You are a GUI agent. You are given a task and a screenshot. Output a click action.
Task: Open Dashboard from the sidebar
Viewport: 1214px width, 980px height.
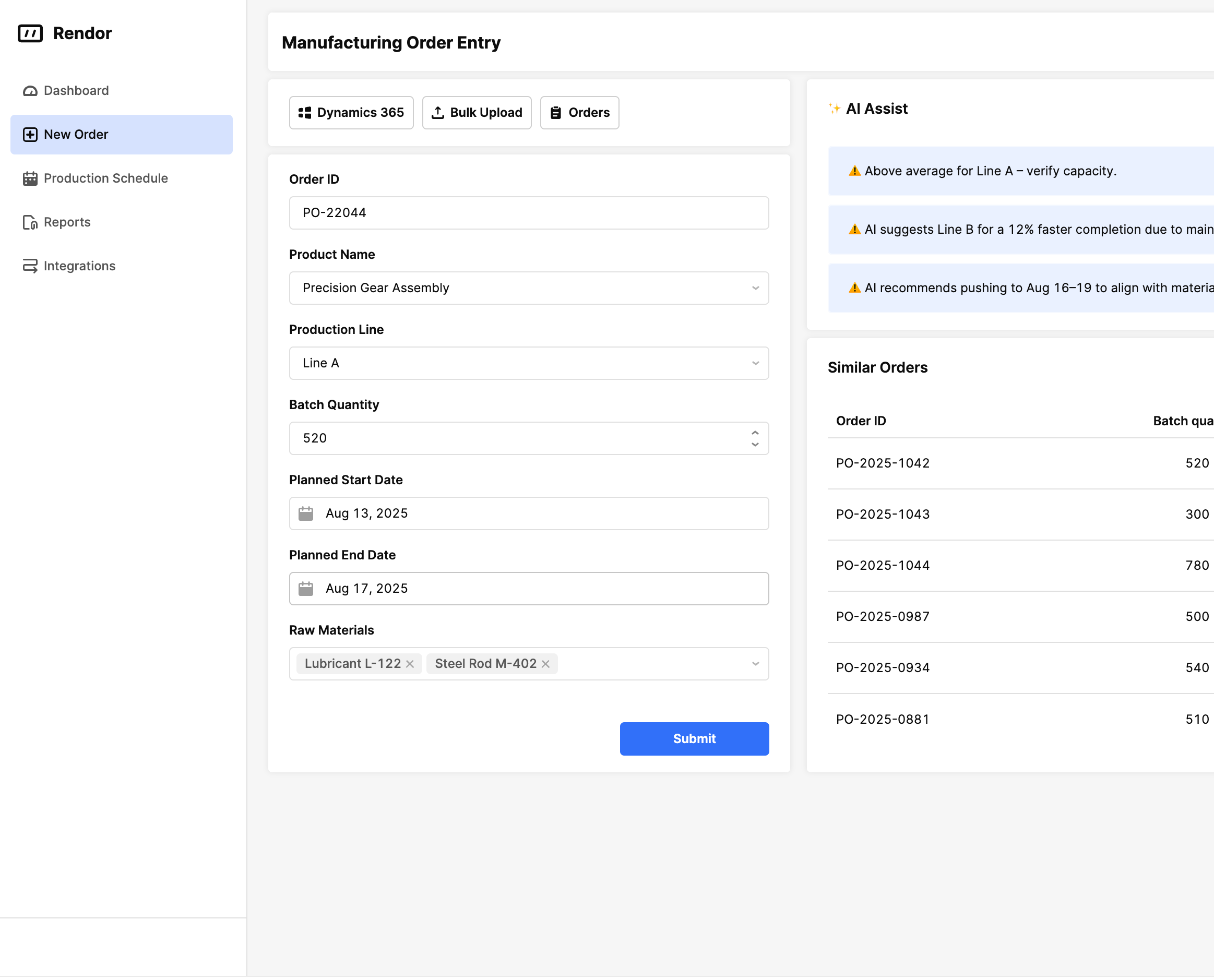click(76, 90)
